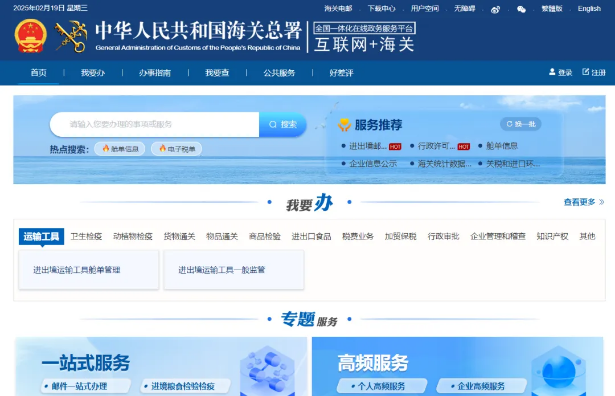The height and width of the screenshot is (396, 615).
Task: Click the 注册 register edit icon
Action: click(586, 72)
